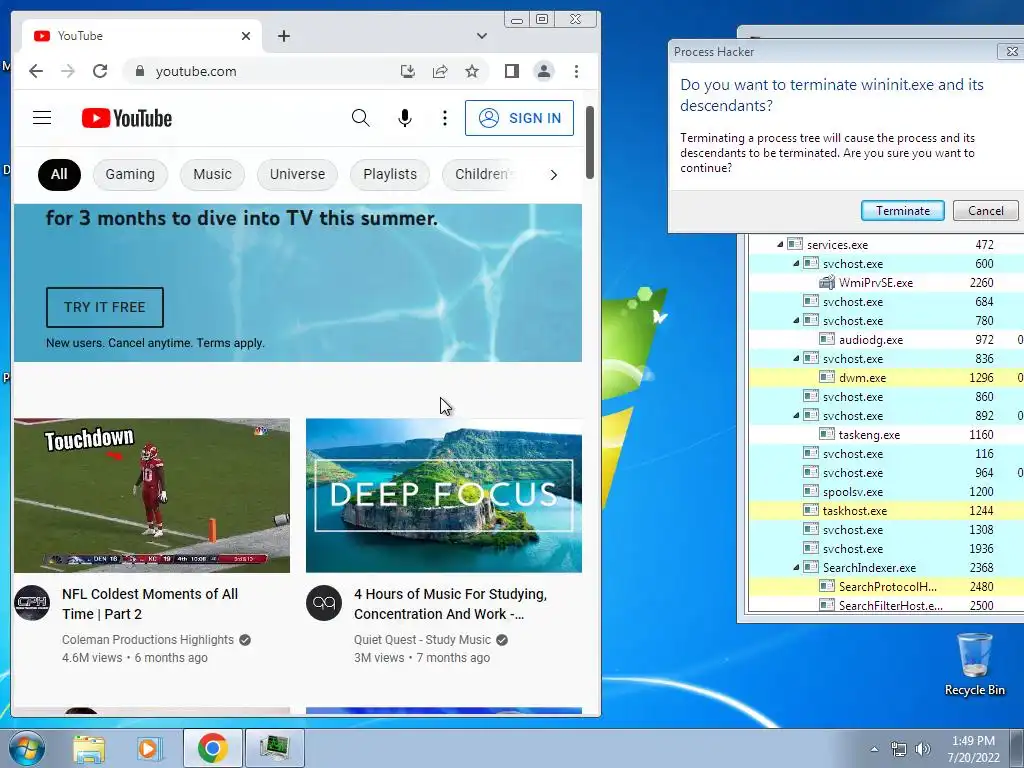Image resolution: width=1024 pixels, height=768 pixels.
Task: Switch to Process Hacker in taskbar
Action: 274,748
